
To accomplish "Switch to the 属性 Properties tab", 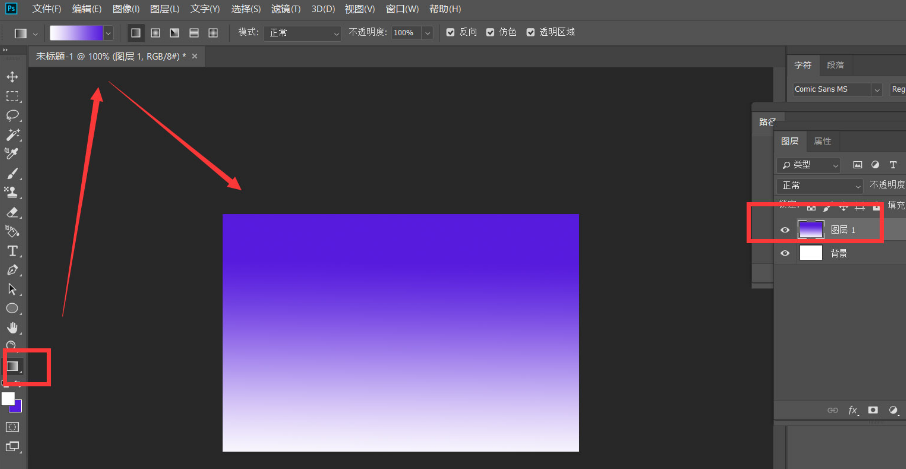I will tap(822, 141).
